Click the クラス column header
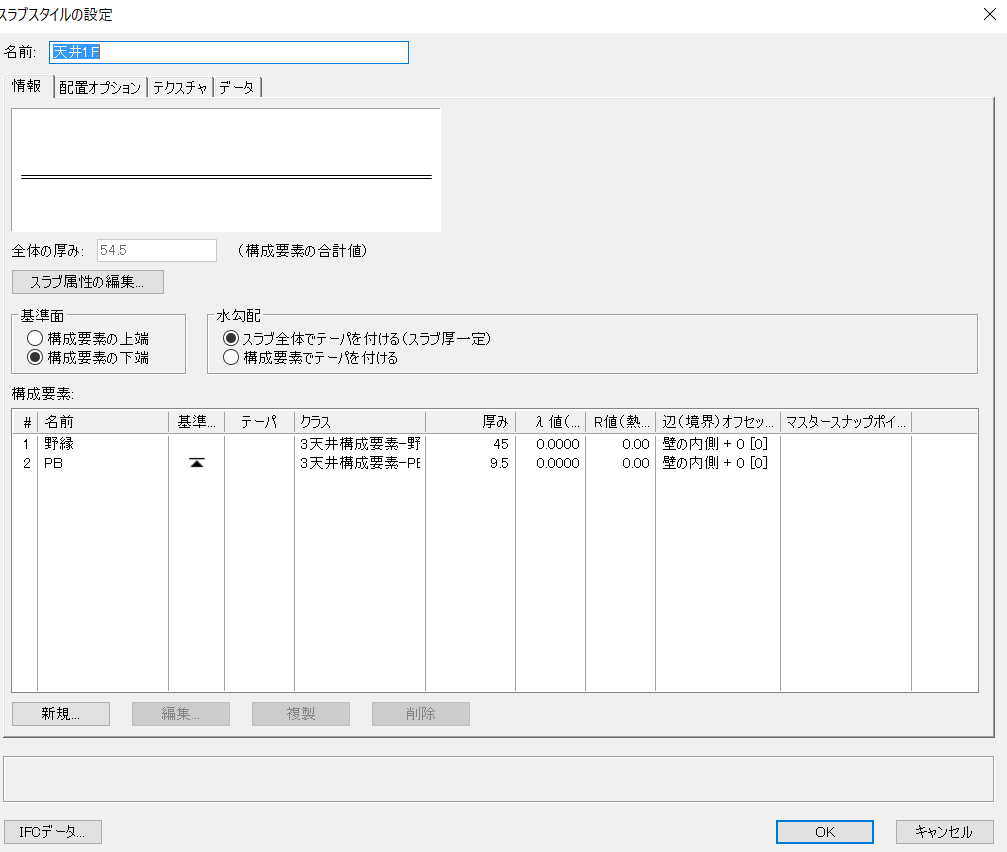Image resolution: width=1007 pixels, height=852 pixels. point(359,422)
